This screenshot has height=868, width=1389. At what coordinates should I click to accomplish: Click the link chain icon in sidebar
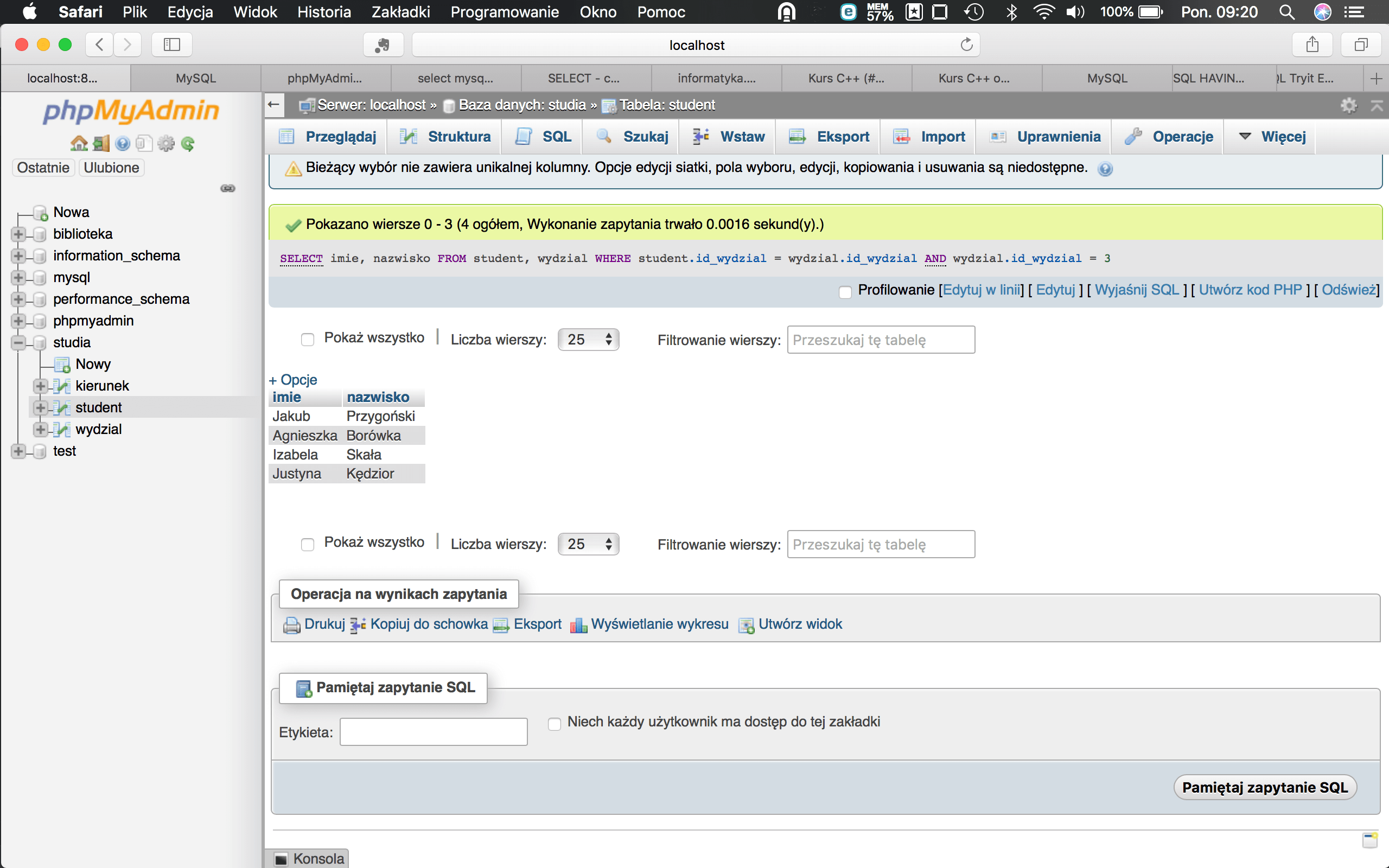point(228,188)
